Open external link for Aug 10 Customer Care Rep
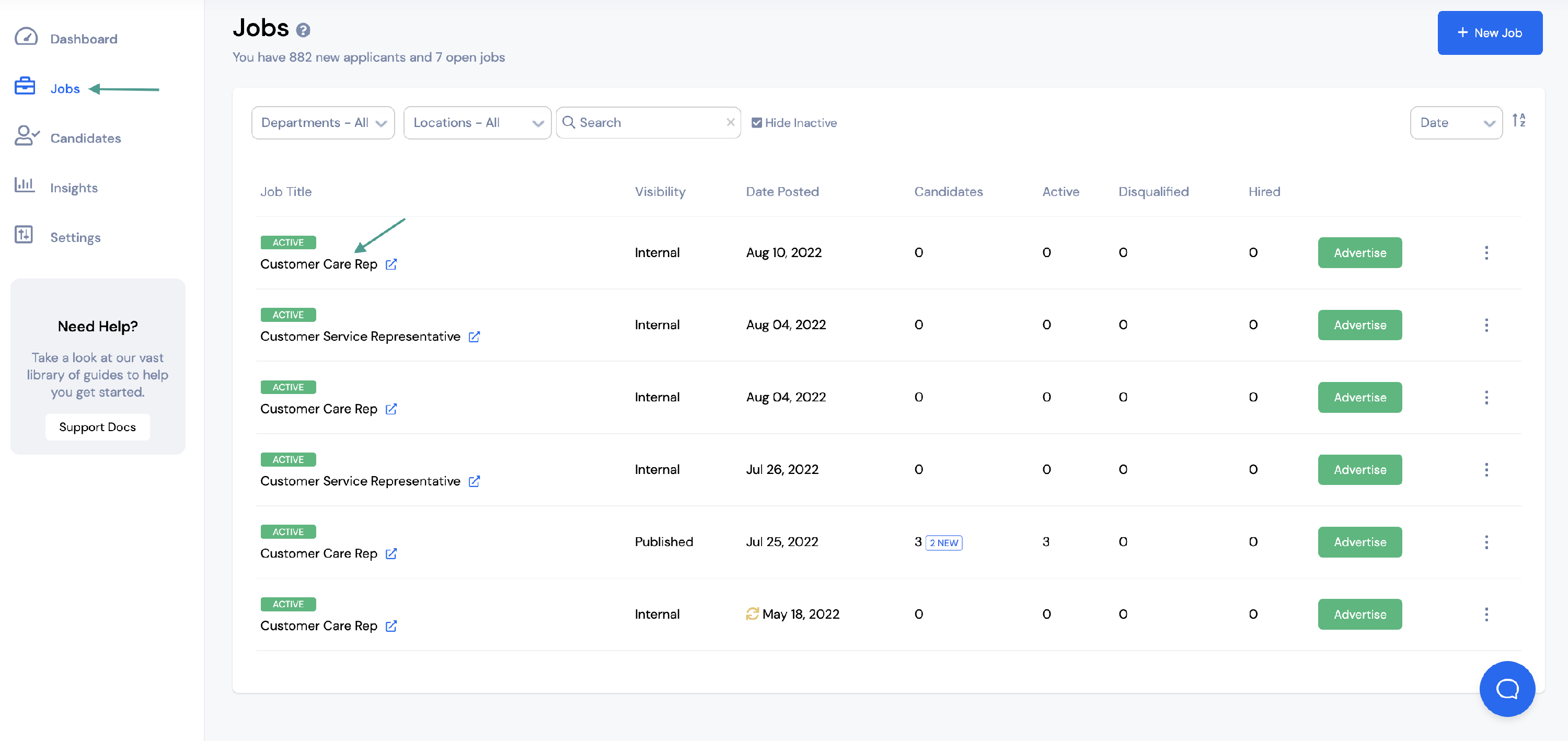This screenshot has height=741, width=1568. coord(391,264)
